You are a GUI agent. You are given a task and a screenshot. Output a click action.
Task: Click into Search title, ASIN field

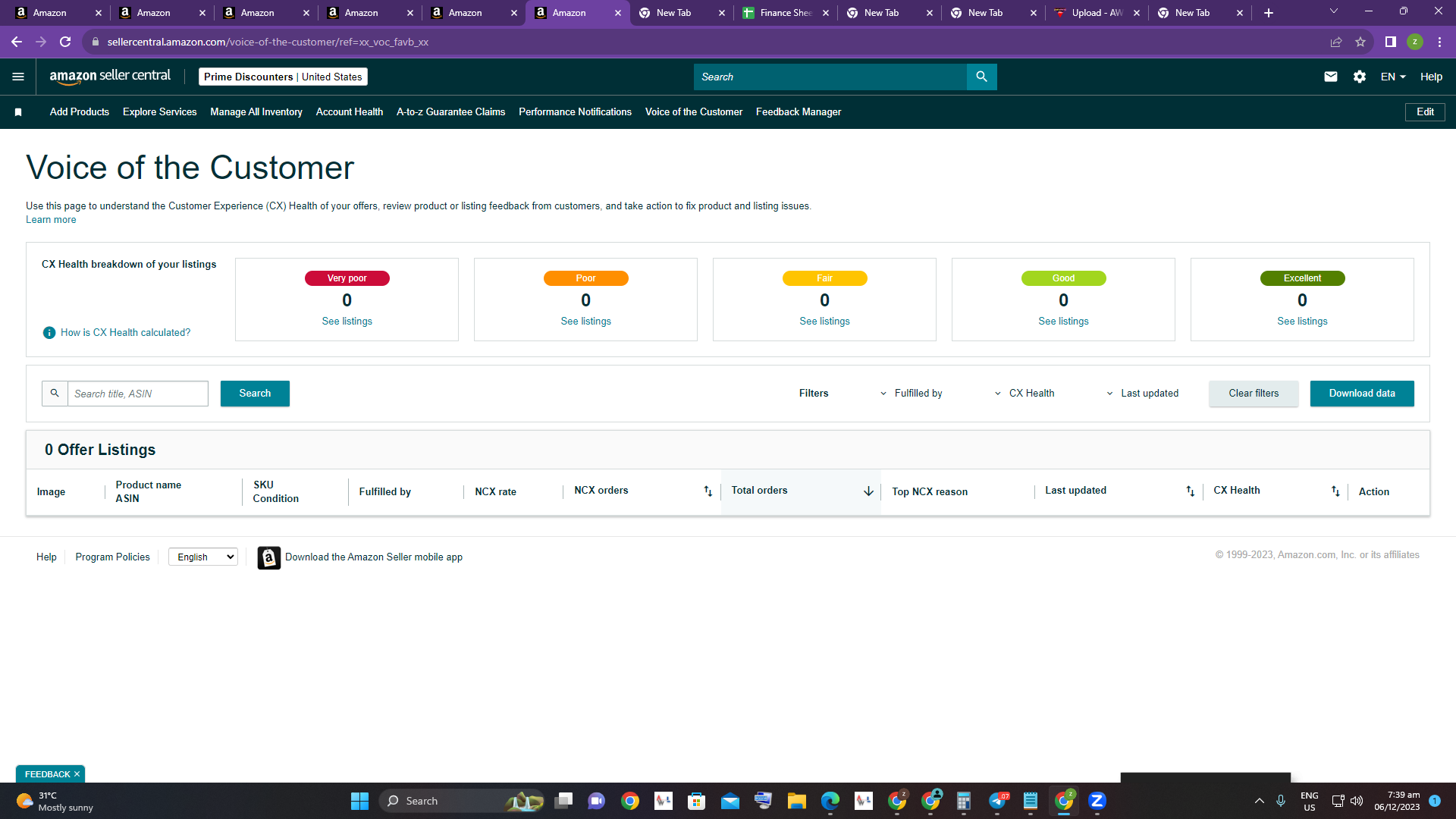click(x=138, y=394)
